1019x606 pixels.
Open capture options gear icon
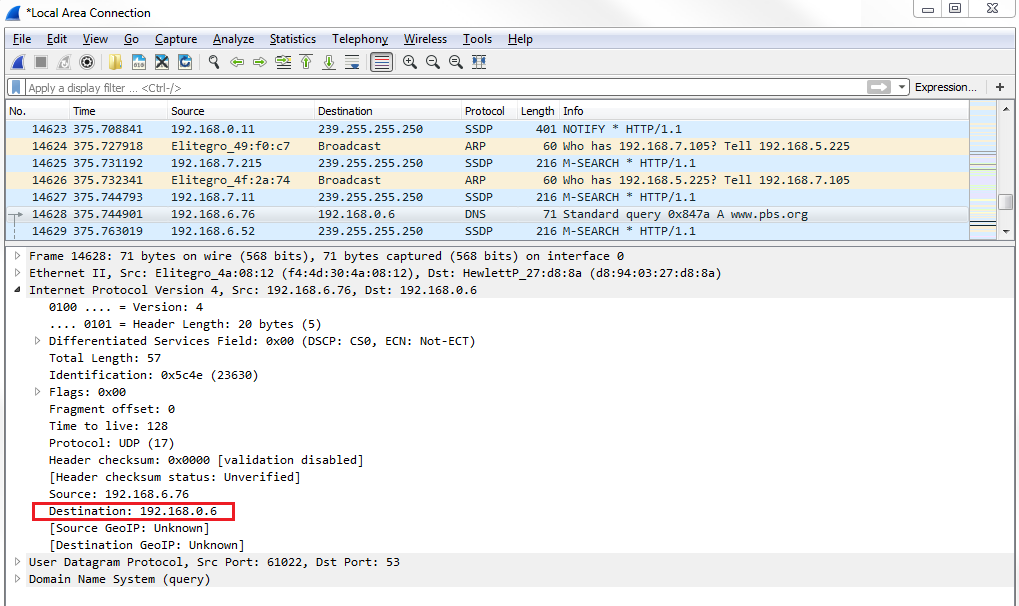click(x=87, y=62)
